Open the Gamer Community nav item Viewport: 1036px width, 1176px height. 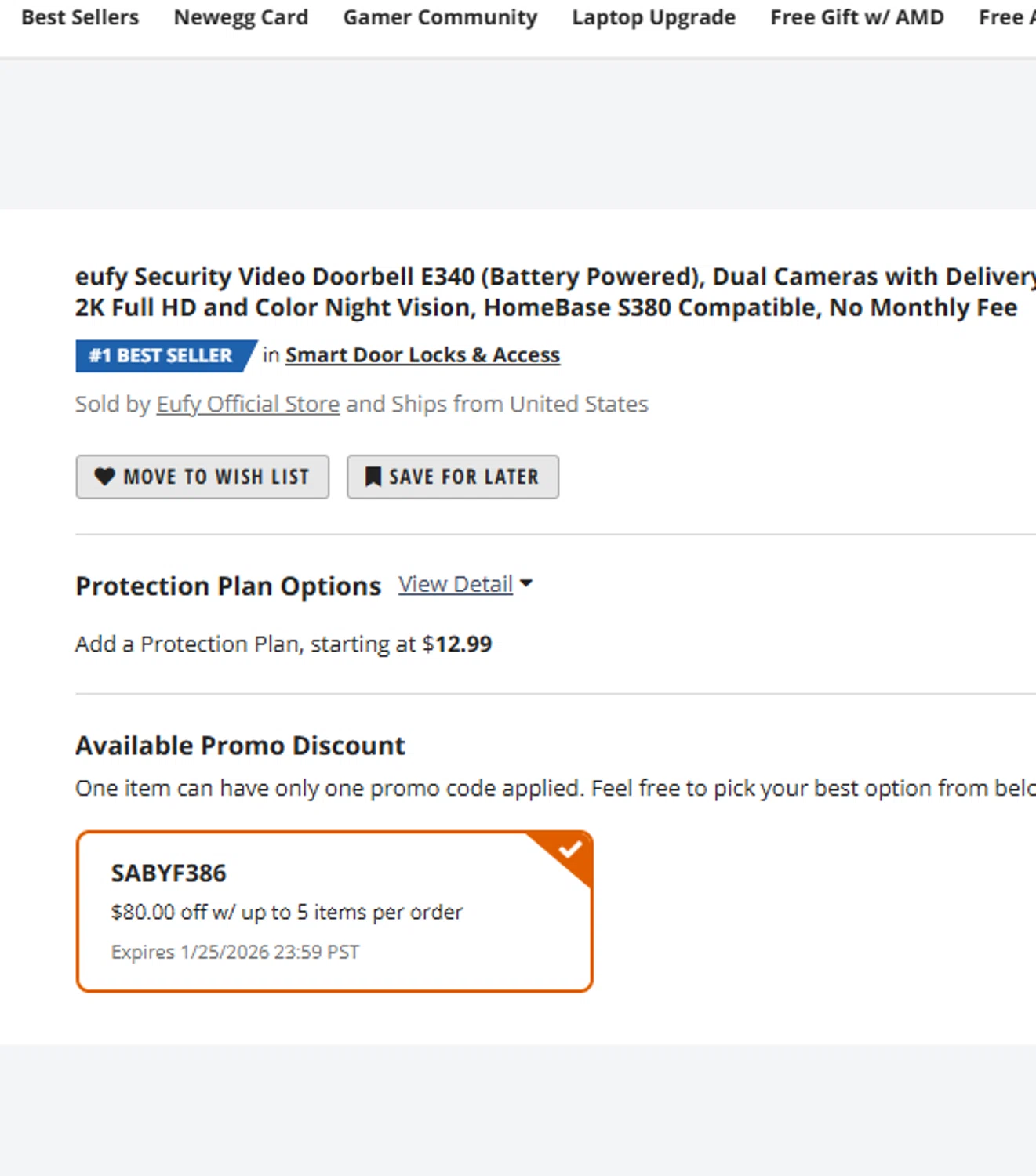click(440, 17)
